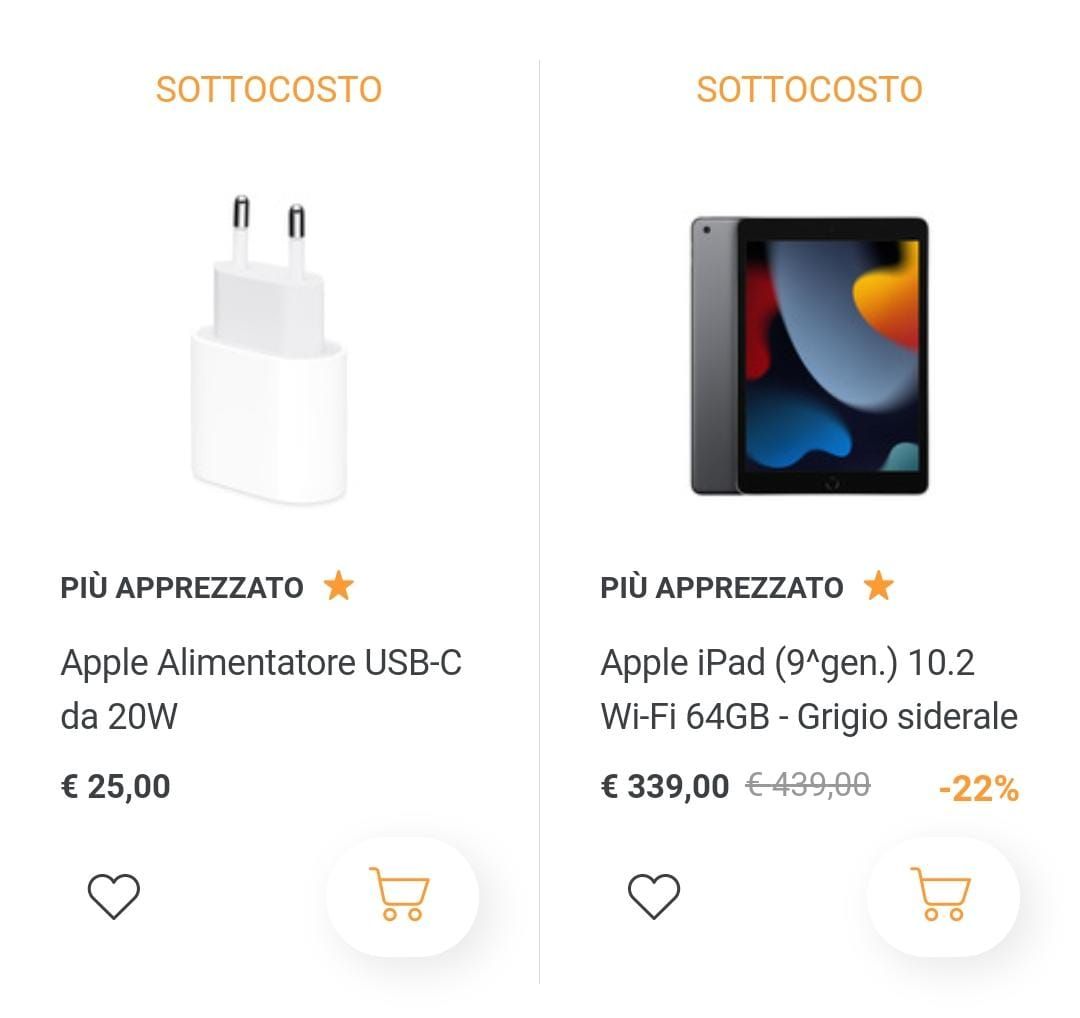Click Più Apprezzato badge on iPad card
This screenshot has width=1080, height=1018.
[722, 587]
